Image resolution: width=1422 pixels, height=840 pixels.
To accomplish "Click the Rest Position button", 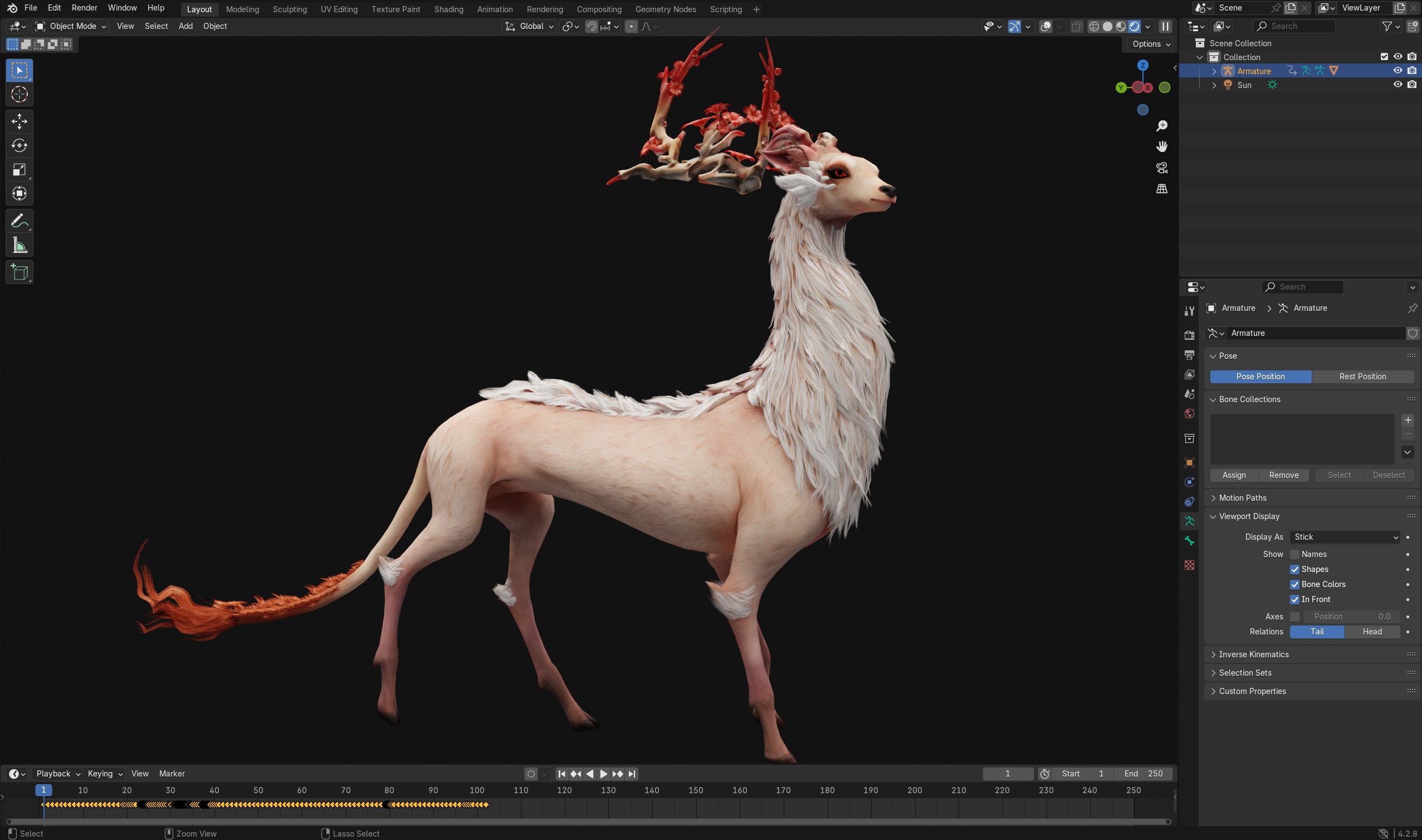I will point(1362,377).
